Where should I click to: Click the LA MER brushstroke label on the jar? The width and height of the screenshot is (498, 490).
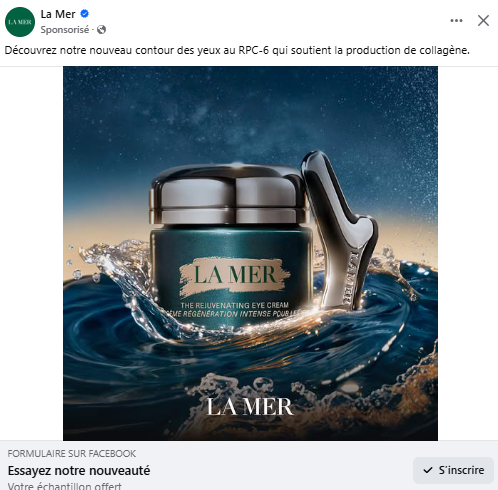coord(234,276)
